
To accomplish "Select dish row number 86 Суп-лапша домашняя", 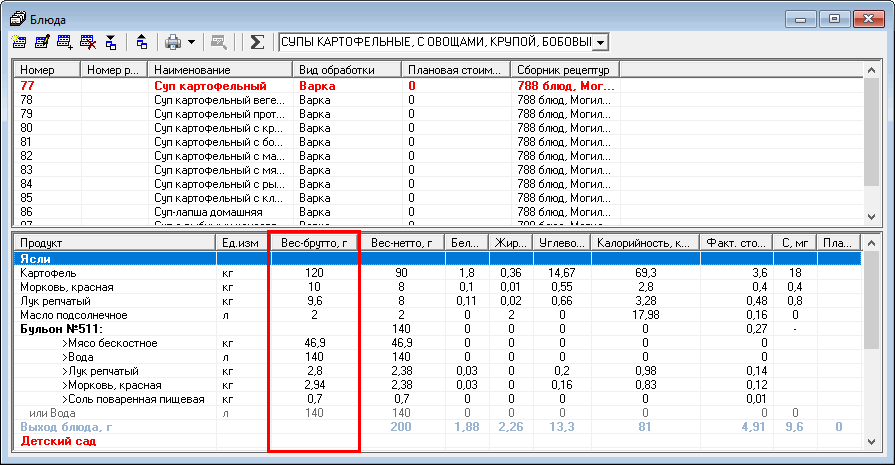I will click(x=208, y=212).
